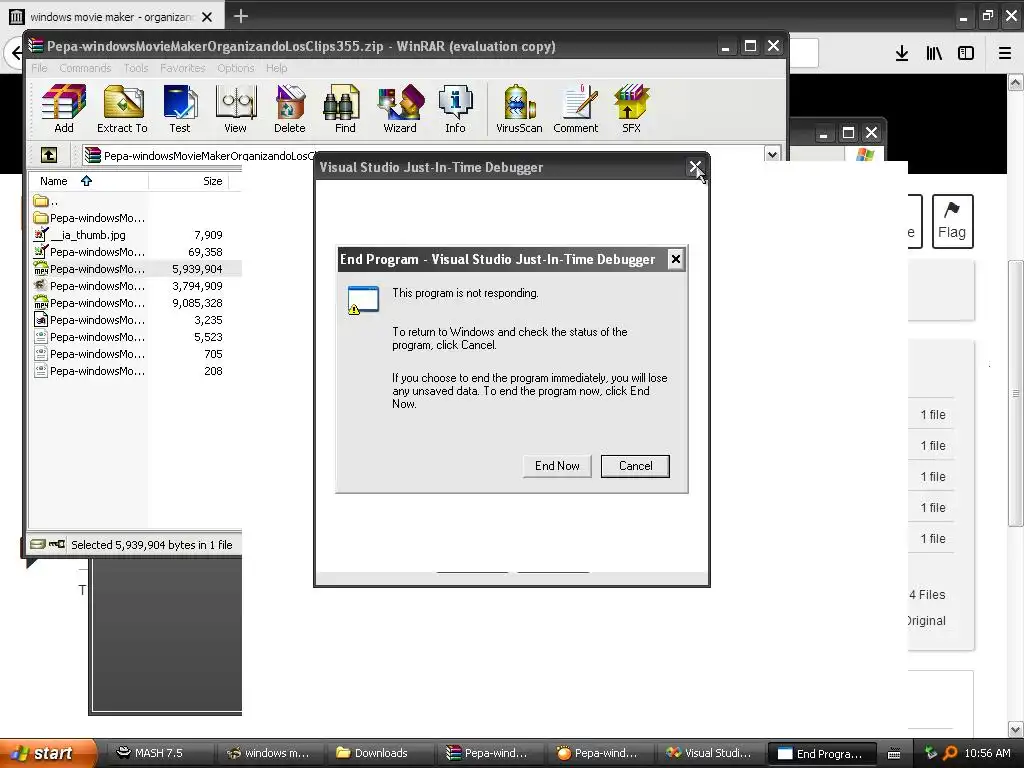This screenshot has height=768, width=1024.
Task: Run VirusScan on the archive
Action: click(x=519, y=109)
